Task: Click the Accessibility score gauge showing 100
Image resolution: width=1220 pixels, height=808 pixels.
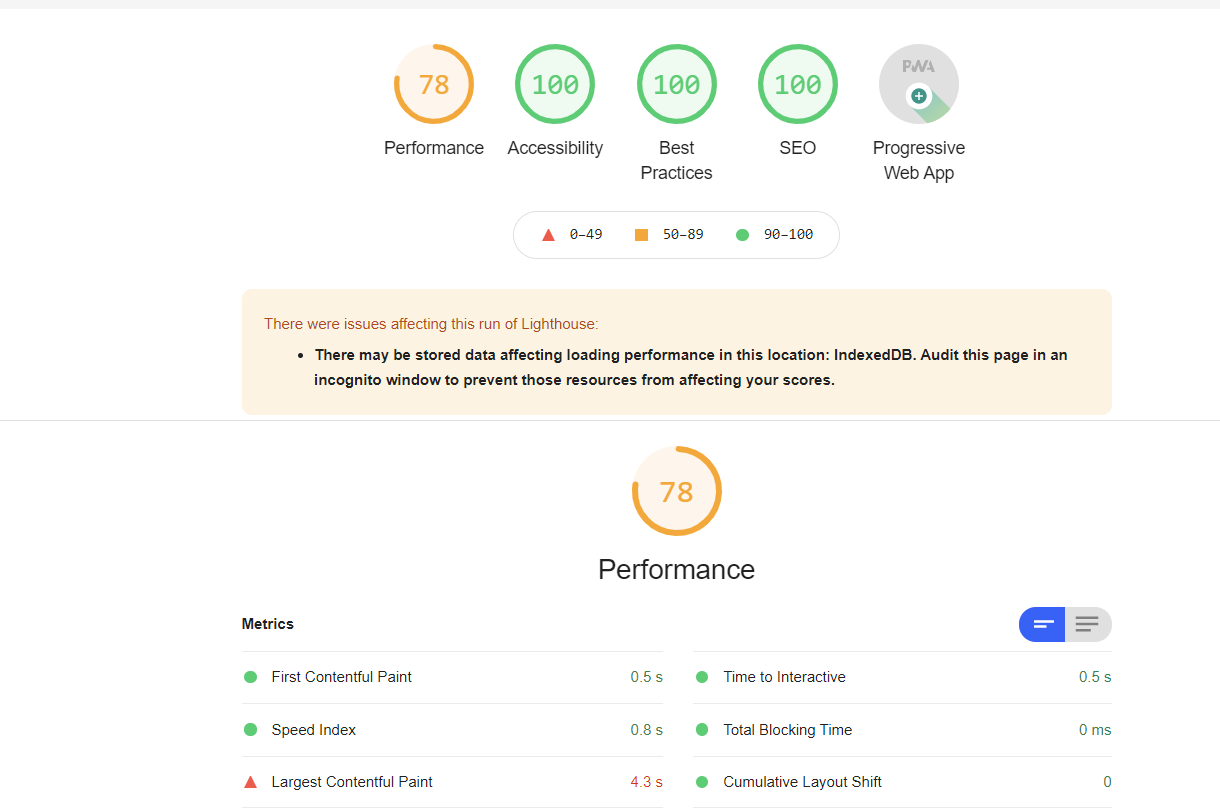Action: (x=555, y=84)
